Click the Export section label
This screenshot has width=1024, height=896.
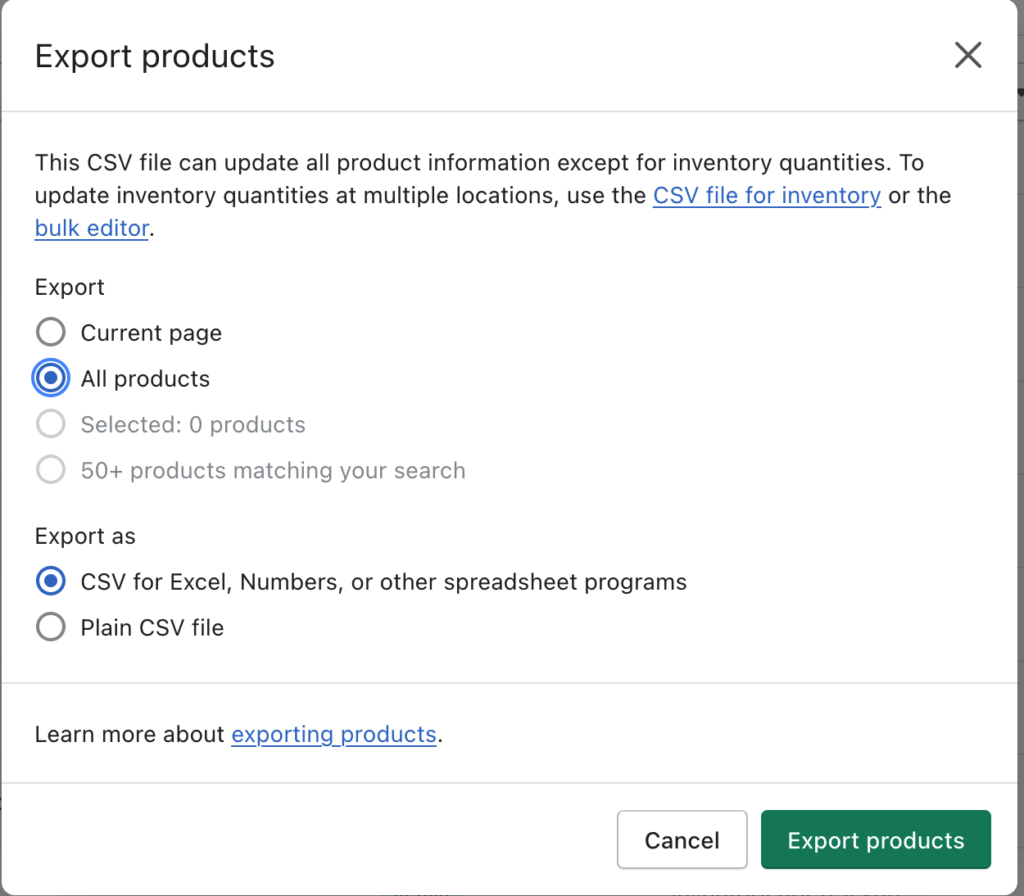tap(69, 287)
